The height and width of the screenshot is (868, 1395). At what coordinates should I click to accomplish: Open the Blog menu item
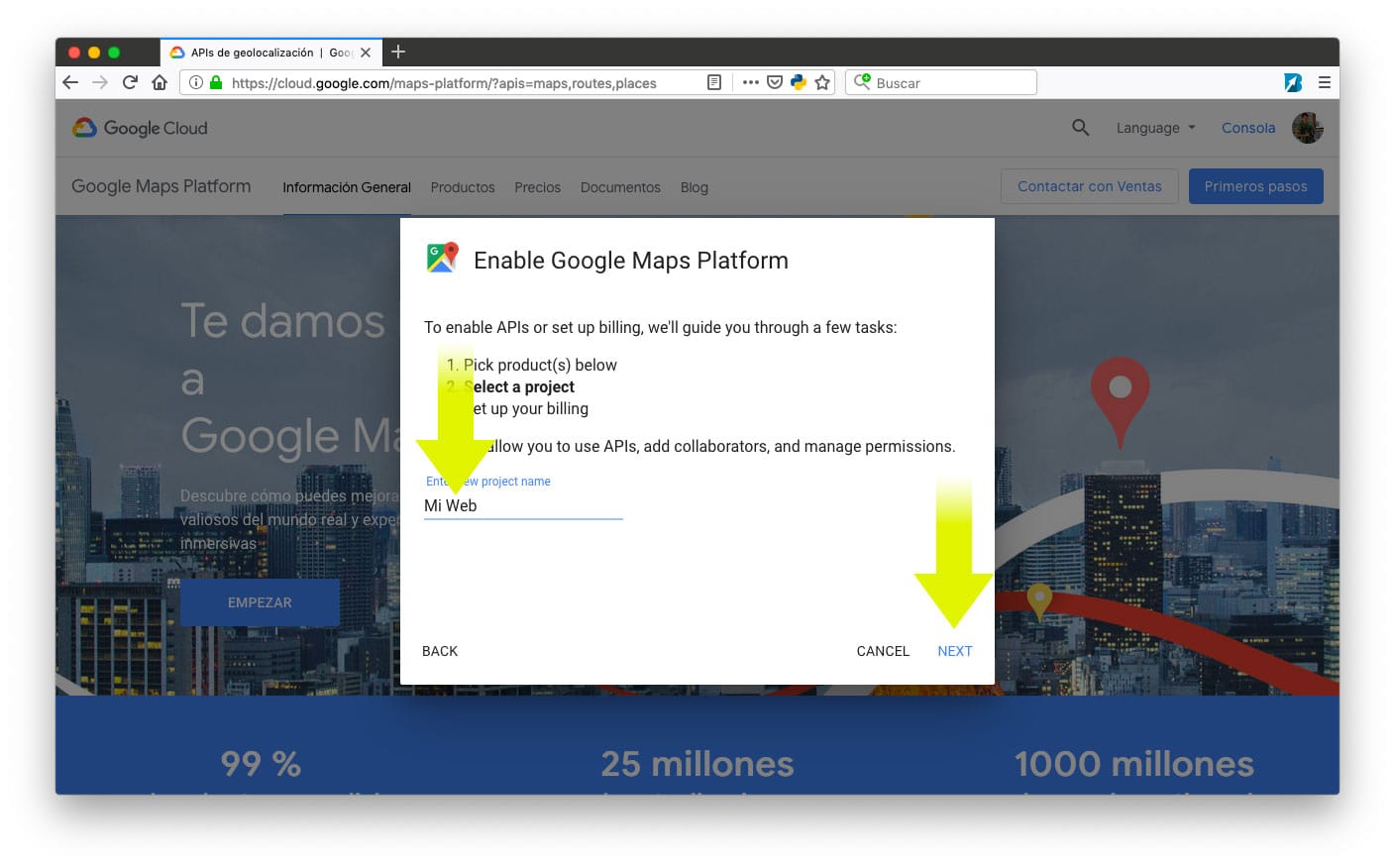(x=695, y=187)
